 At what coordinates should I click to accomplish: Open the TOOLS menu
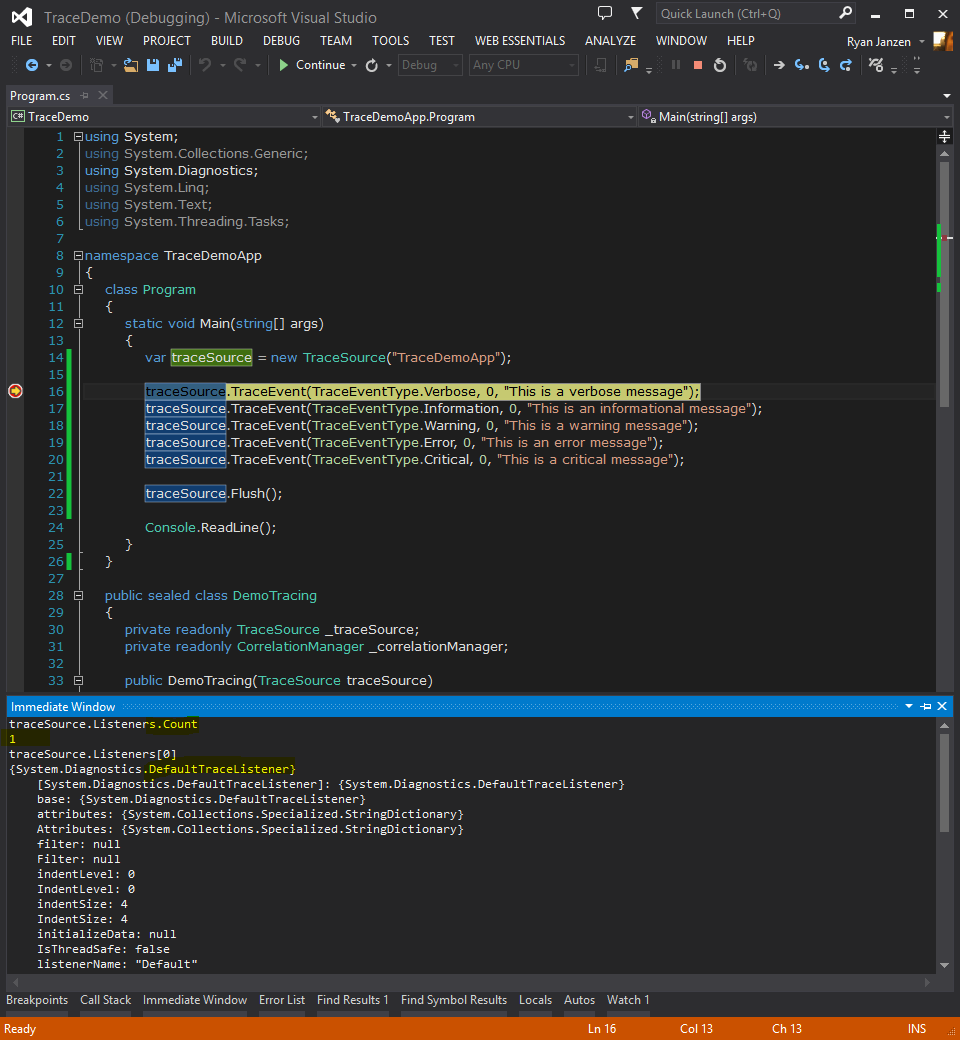391,41
